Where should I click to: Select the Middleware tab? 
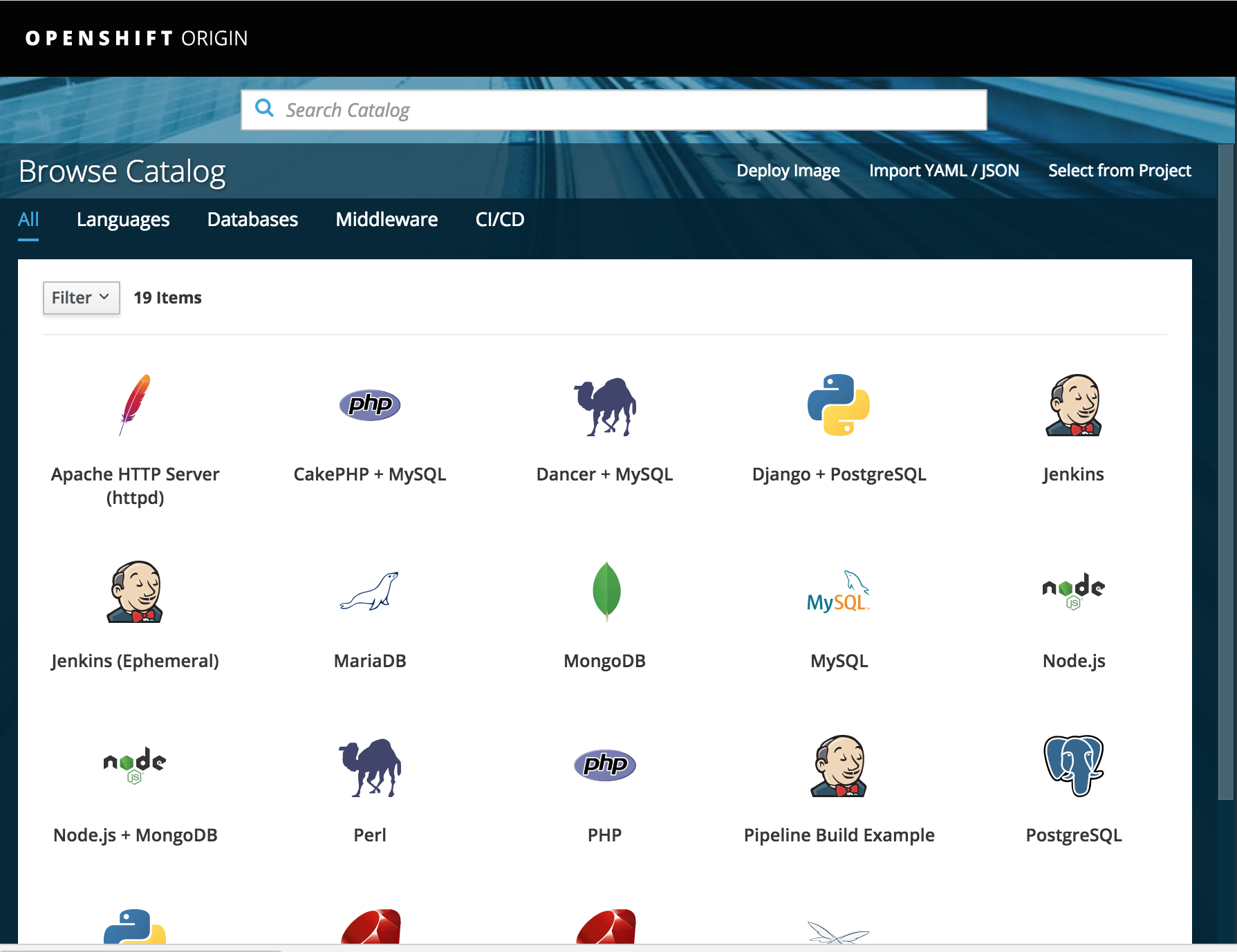387,220
